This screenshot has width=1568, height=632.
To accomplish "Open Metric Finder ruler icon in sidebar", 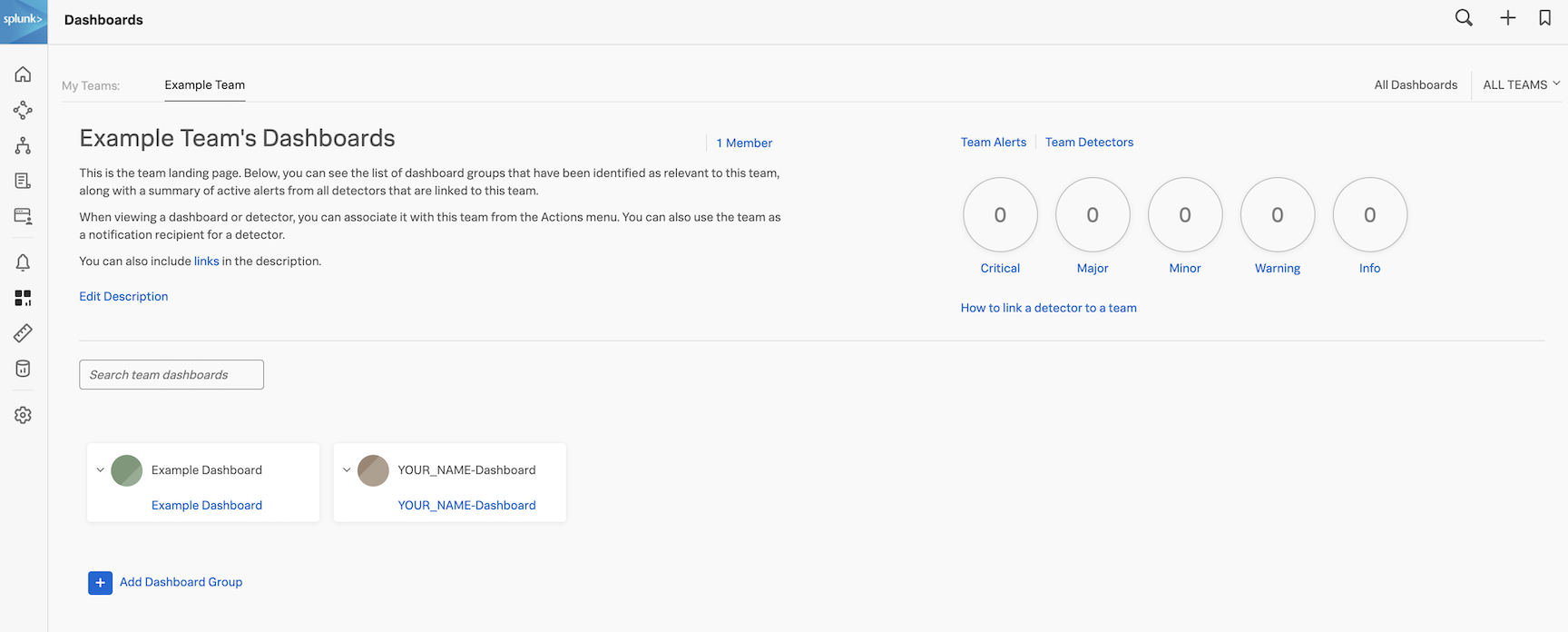I will (x=23, y=333).
